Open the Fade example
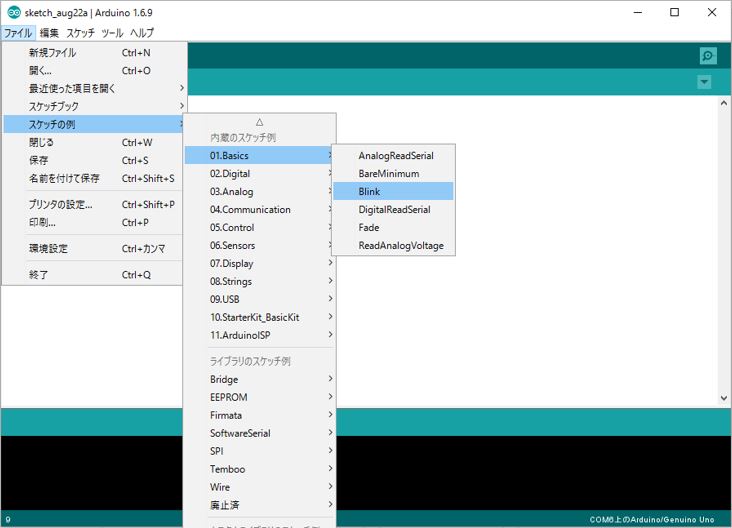 pos(393,227)
